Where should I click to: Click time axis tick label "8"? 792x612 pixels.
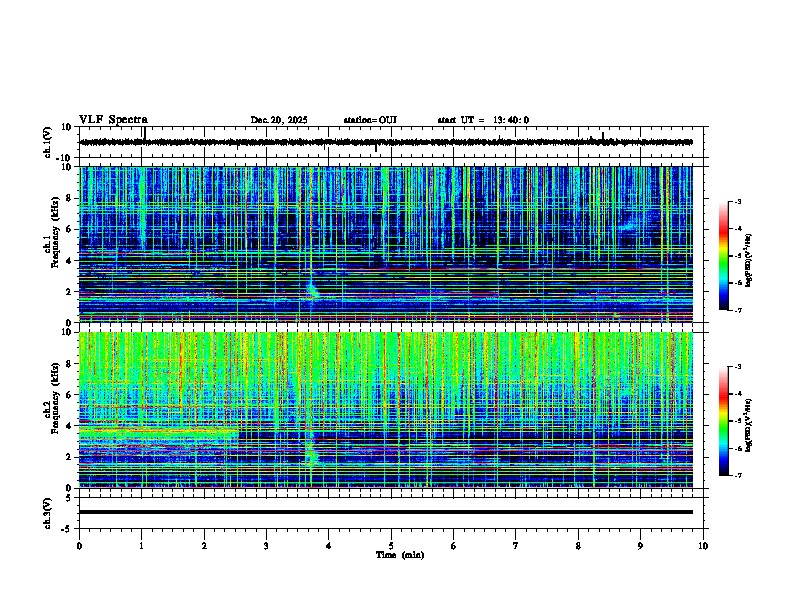578,546
